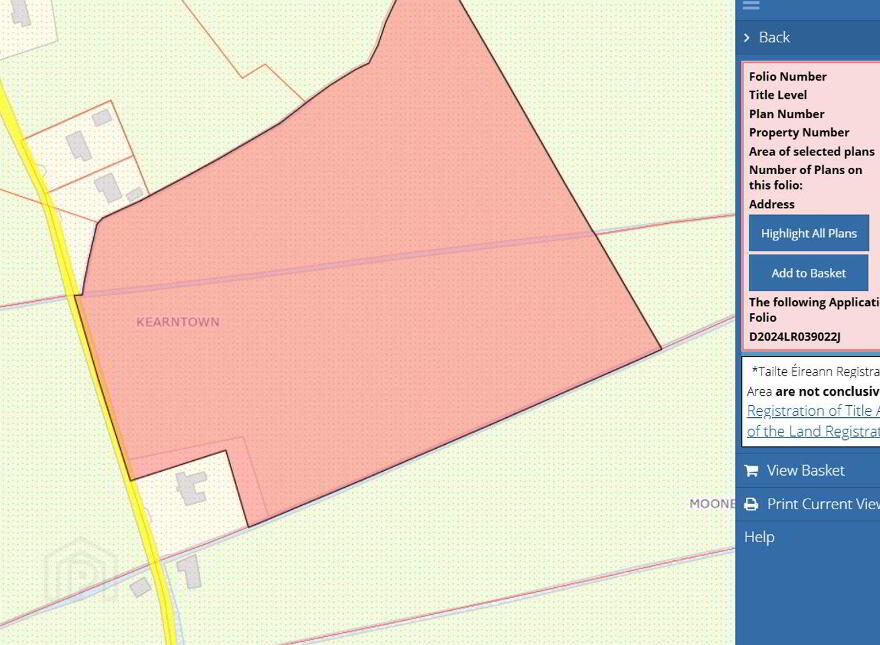Click the printer icon
The image size is (880, 645).
click(x=751, y=504)
